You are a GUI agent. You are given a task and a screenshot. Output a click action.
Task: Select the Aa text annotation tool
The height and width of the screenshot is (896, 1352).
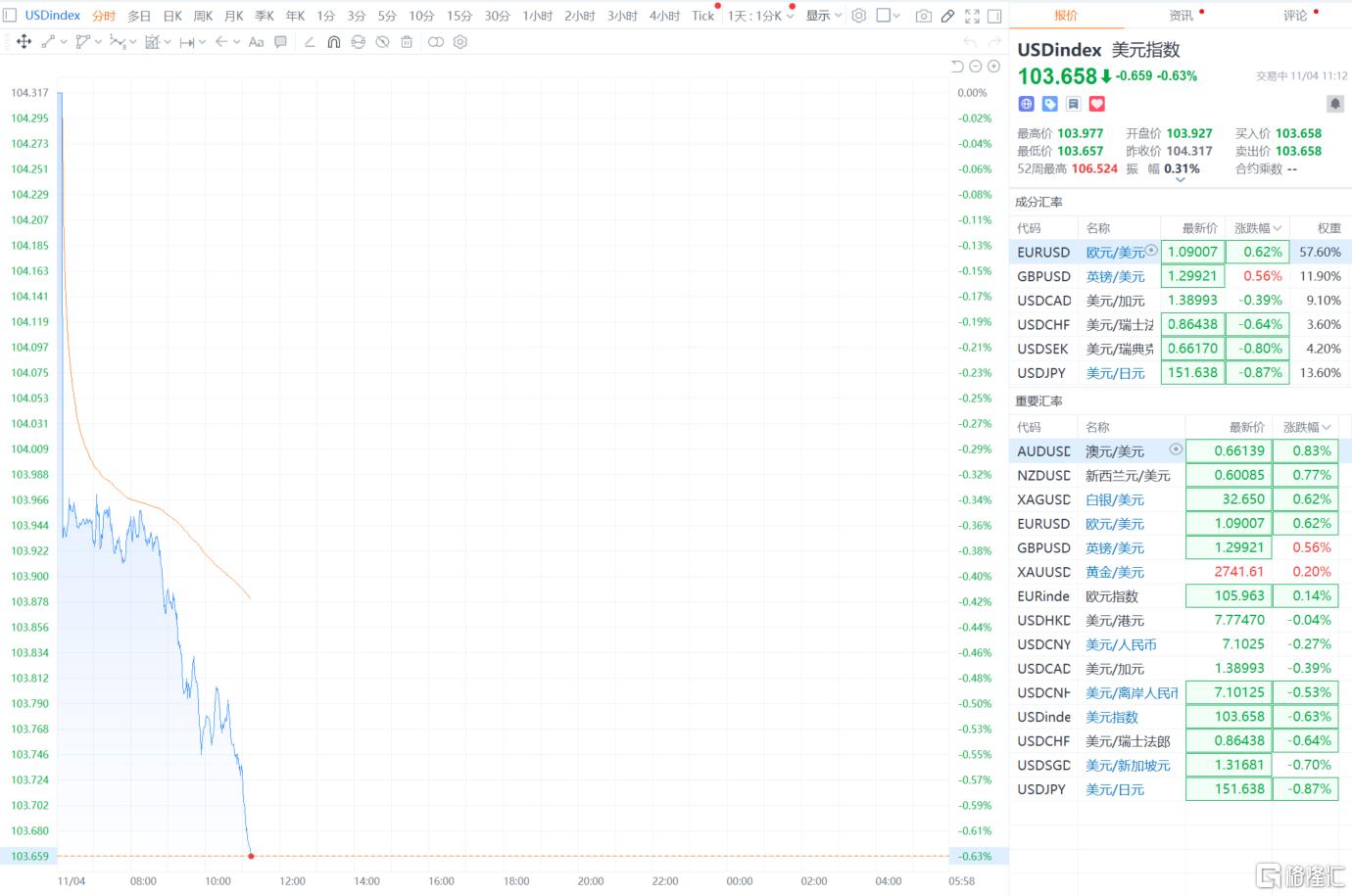(256, 42)
